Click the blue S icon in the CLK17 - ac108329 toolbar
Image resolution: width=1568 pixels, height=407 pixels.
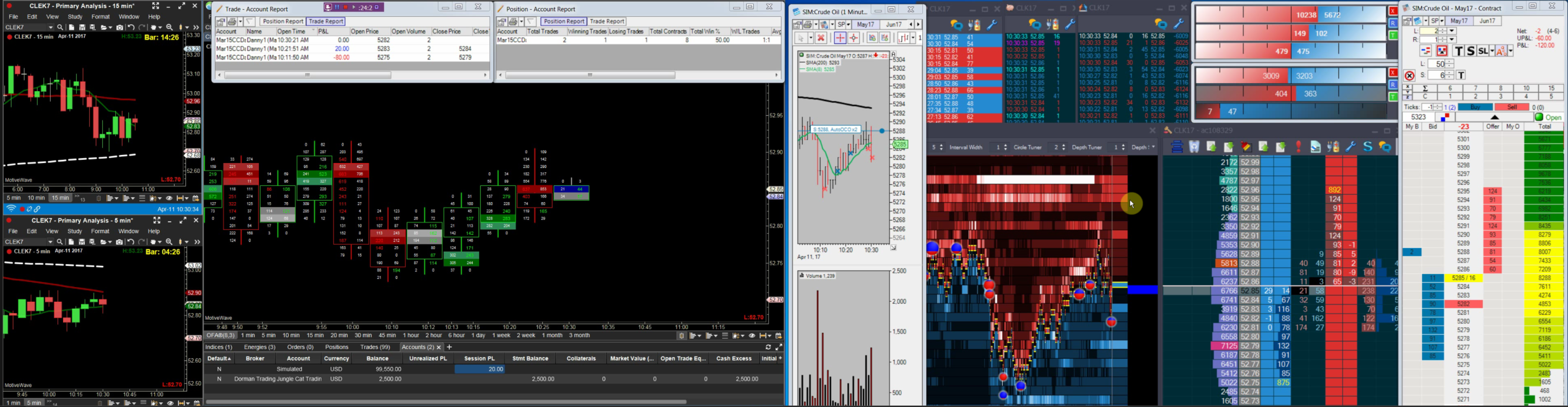[1368, 147]
